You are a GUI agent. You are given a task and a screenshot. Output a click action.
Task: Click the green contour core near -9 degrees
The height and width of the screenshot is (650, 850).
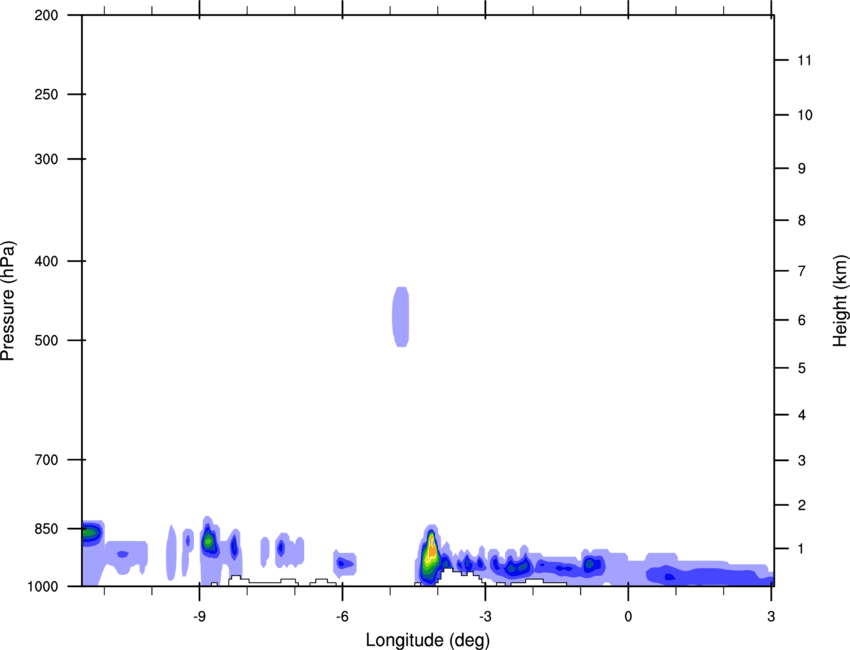click(x=208, y=540)
